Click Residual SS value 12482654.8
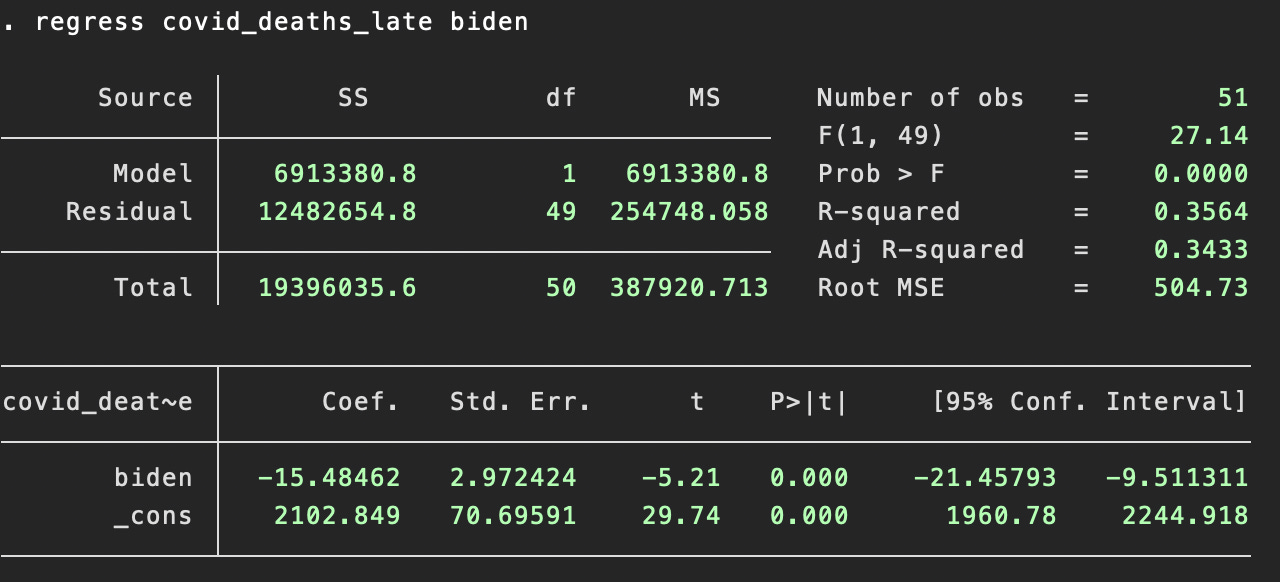 click(337, 212)
